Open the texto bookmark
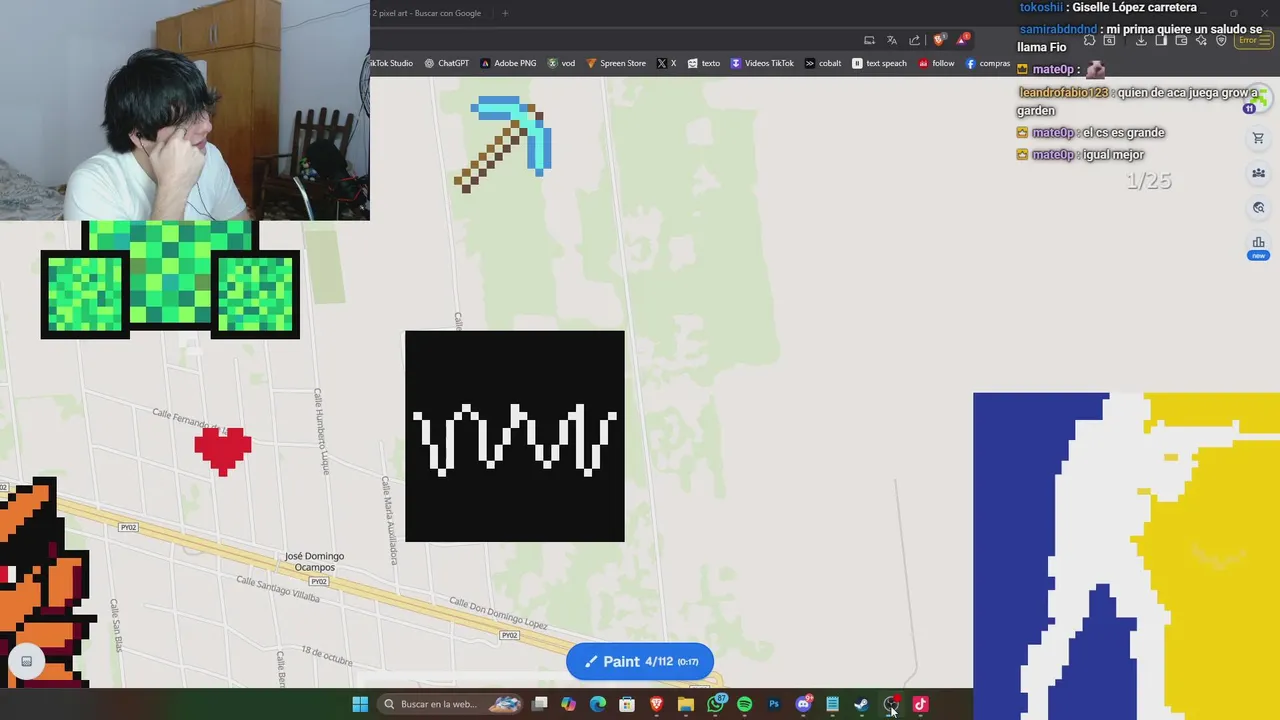 [703, 63]
